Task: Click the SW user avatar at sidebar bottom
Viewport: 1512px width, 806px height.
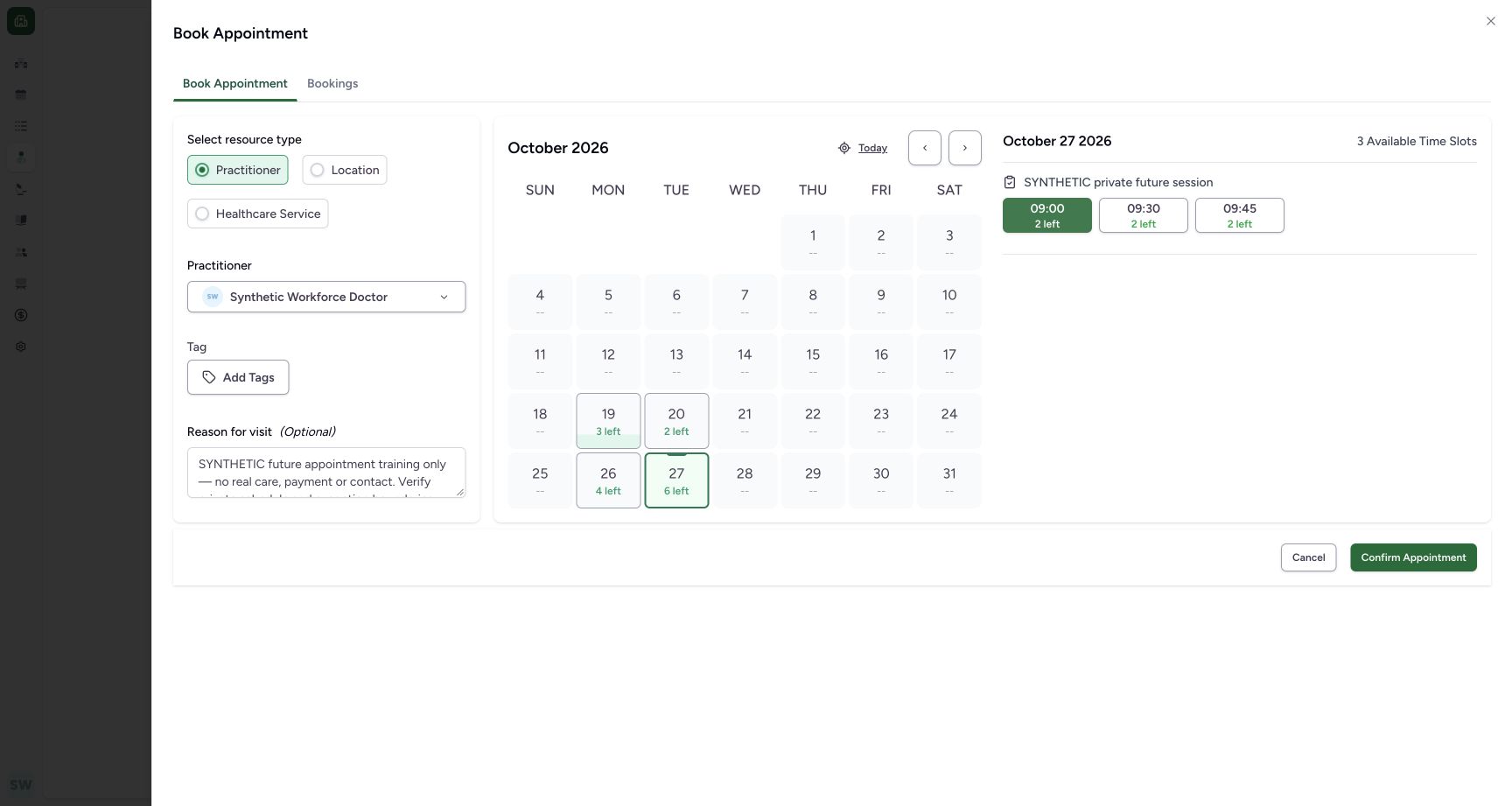Action: pos(21,784)
